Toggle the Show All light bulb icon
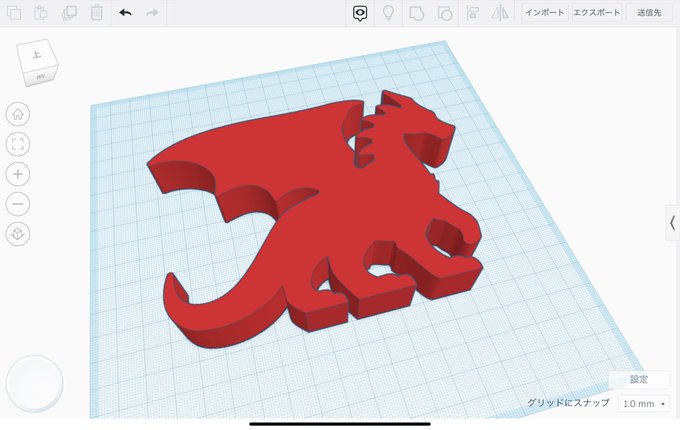Screen dimensions: 680x430 coord(388,13)
